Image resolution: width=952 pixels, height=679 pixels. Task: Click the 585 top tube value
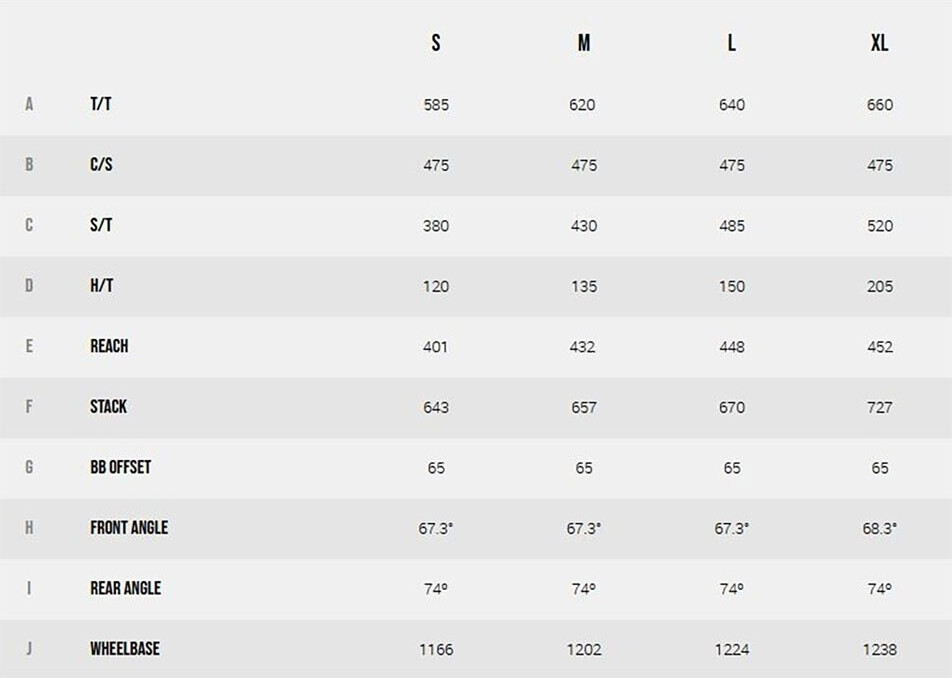pos(436,105)
